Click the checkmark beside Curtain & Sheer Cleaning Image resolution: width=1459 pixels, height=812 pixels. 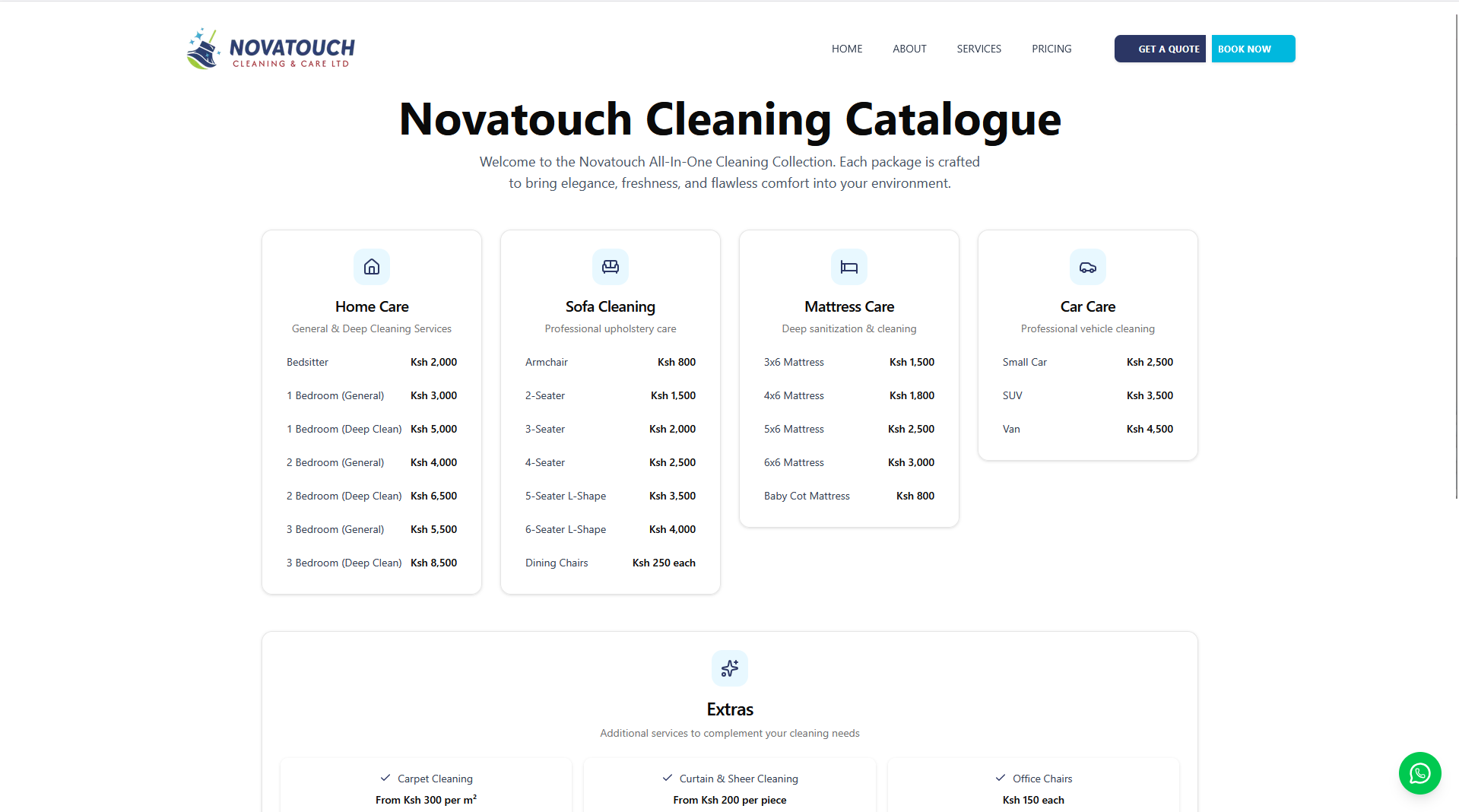[x=668, y=778]
